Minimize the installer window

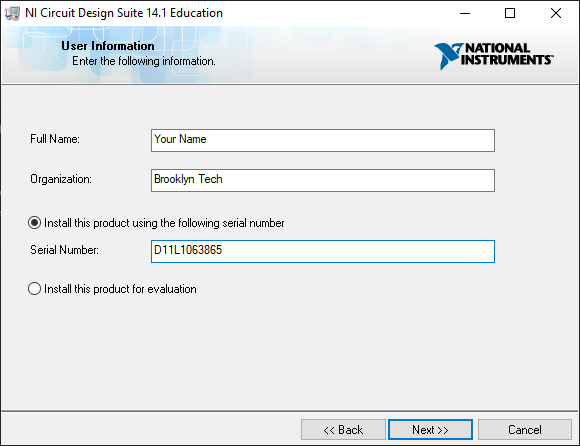(465, 13)
